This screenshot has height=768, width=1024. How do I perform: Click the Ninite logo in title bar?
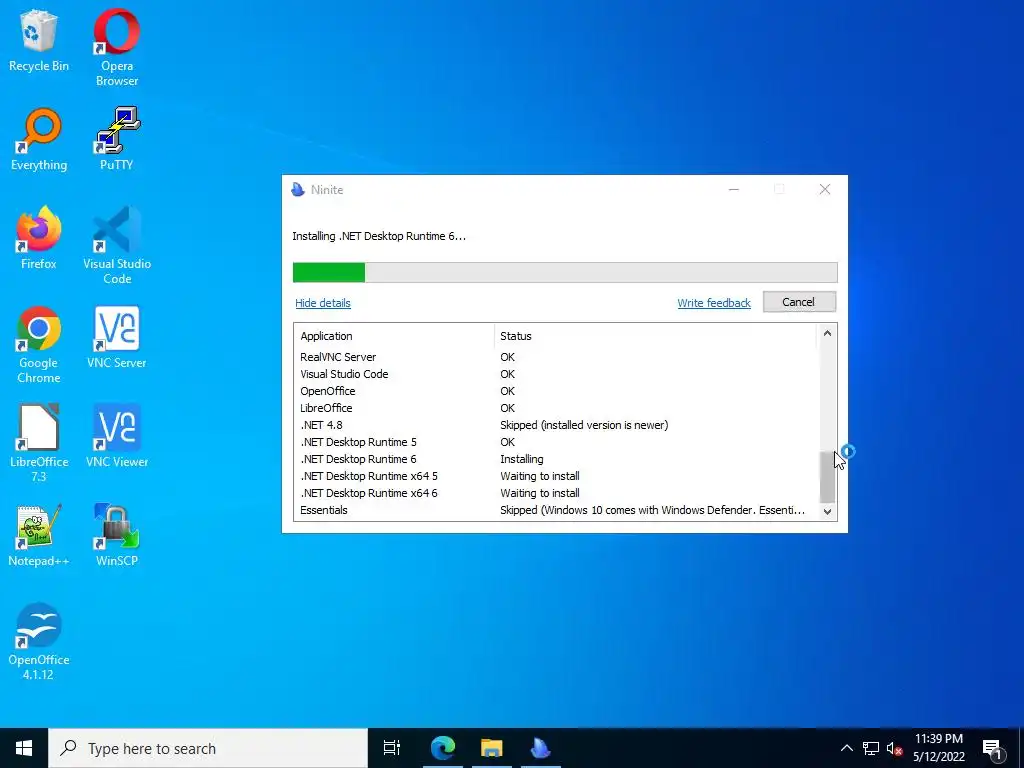pyautogui.click(x=298, y=189)
